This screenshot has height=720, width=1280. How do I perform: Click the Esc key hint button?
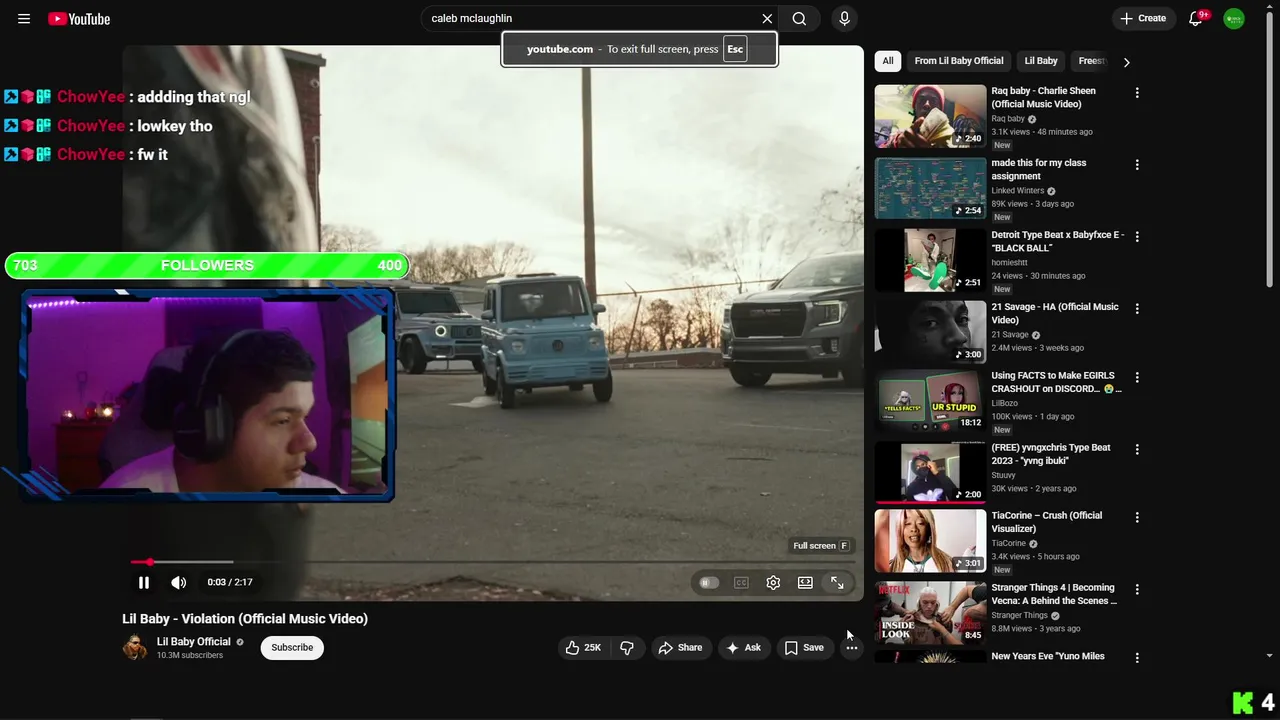tap(735, 49)
